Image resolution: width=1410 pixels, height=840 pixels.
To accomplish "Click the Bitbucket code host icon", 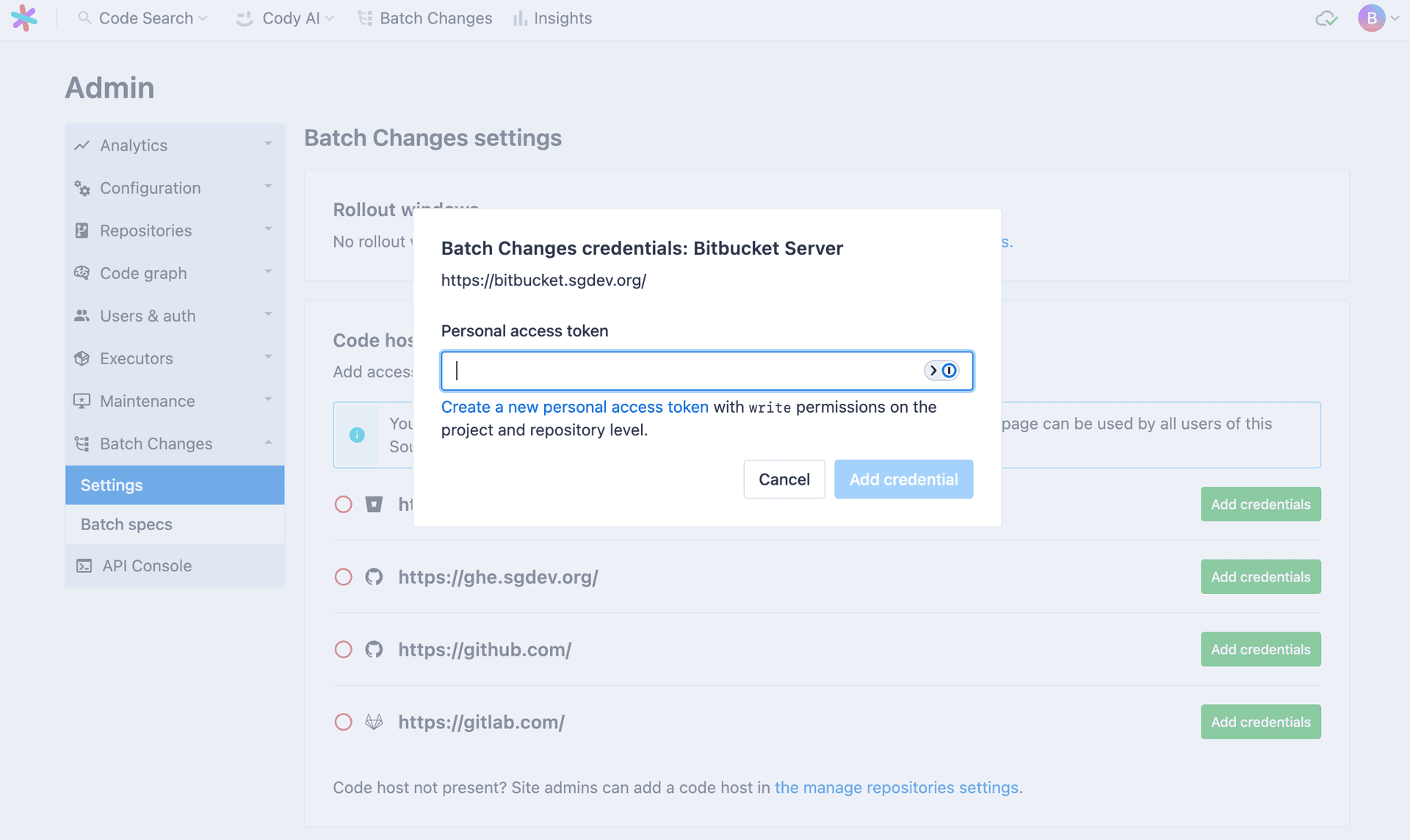I will click(x=374, y=504).
